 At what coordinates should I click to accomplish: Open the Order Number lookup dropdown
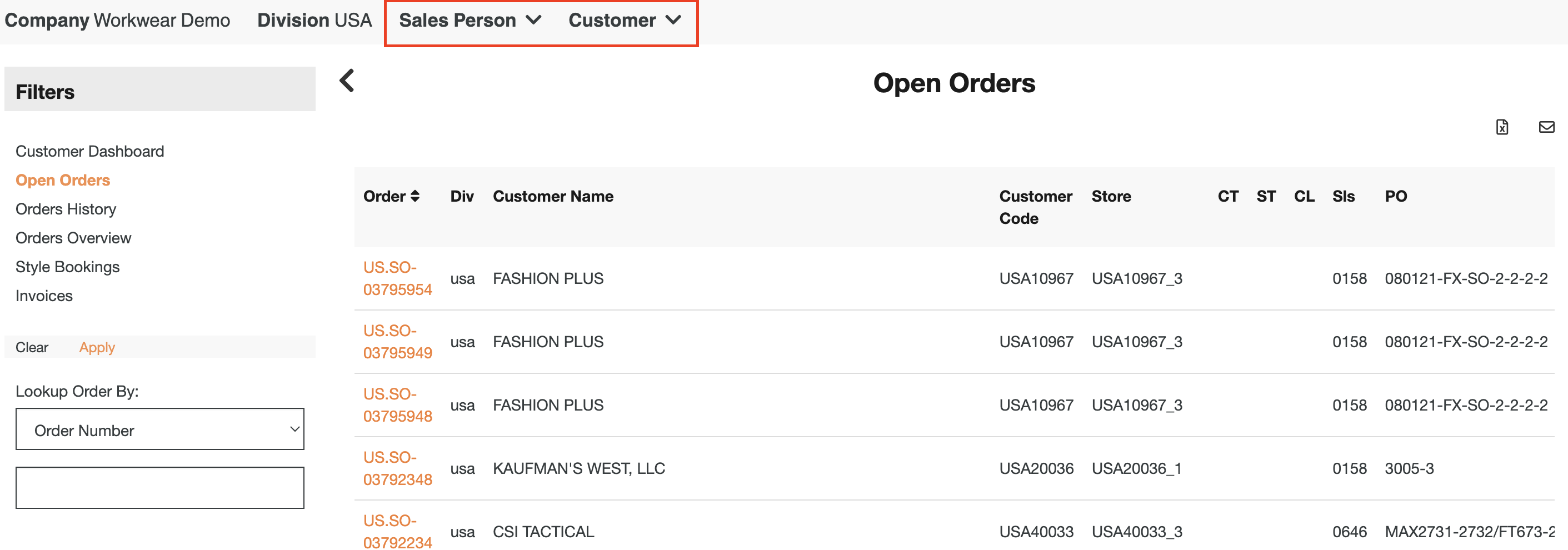(x=159, y=429)
